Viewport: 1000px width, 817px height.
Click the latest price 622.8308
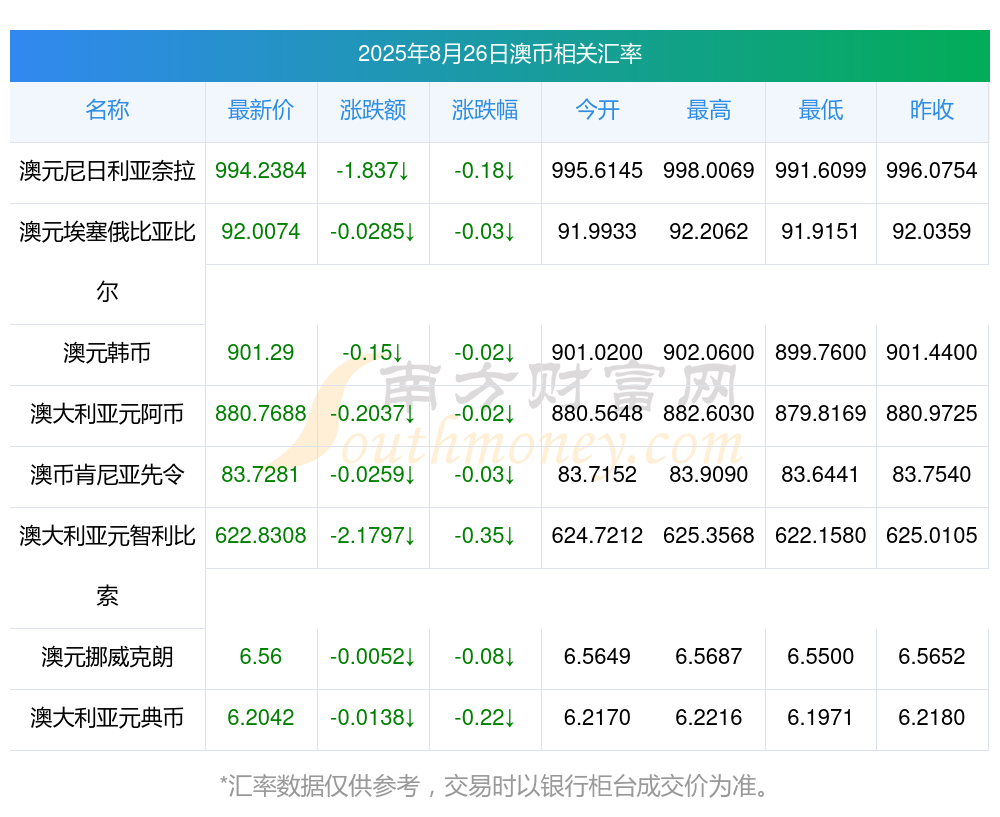(261, 536)
